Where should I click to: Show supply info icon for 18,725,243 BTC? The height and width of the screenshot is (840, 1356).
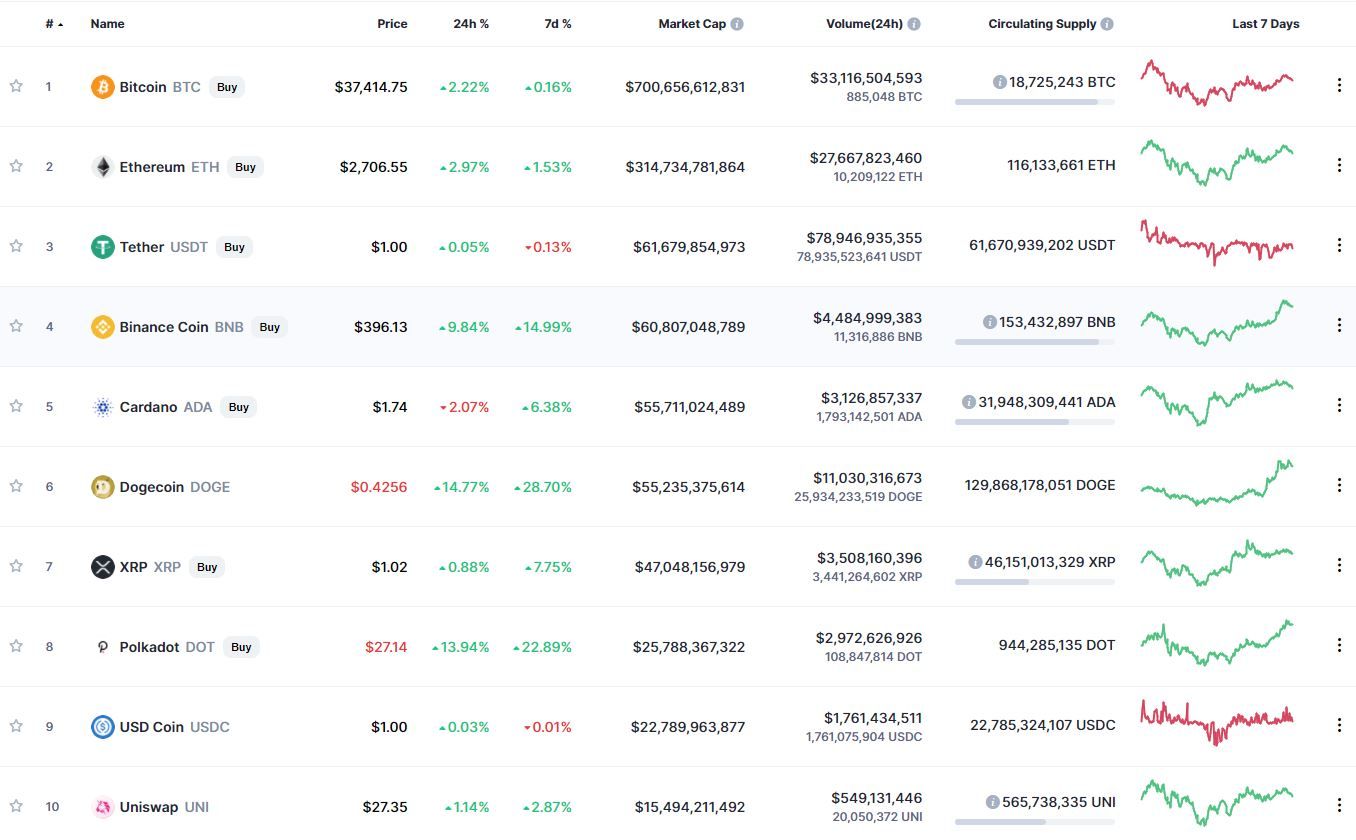pos(999,82)
